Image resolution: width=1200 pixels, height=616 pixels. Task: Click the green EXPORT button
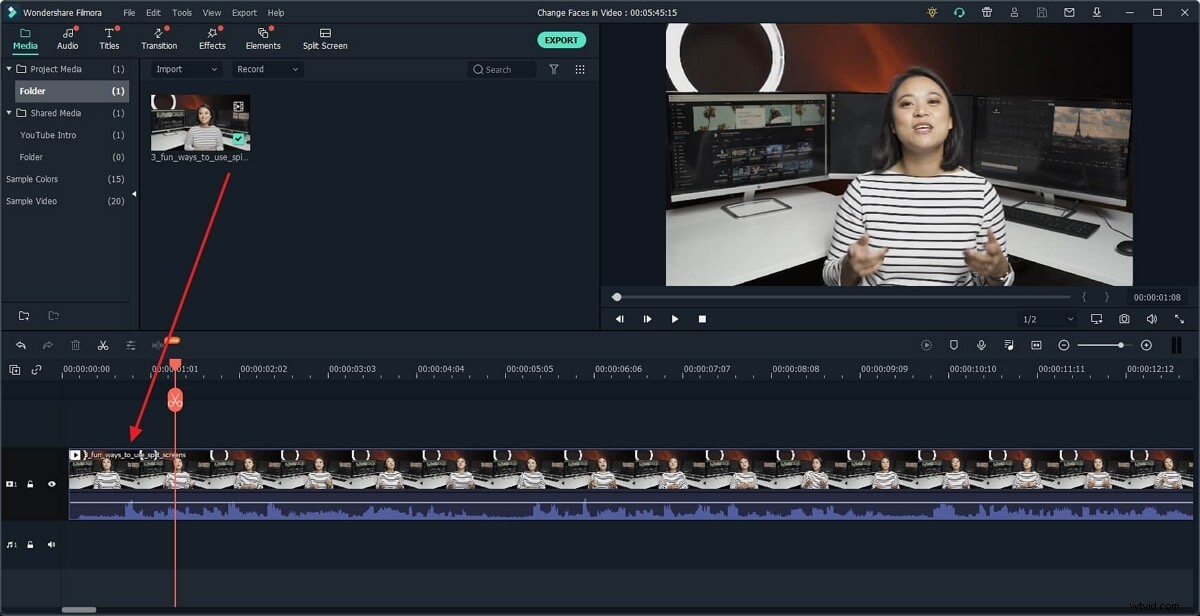point(561,39)
